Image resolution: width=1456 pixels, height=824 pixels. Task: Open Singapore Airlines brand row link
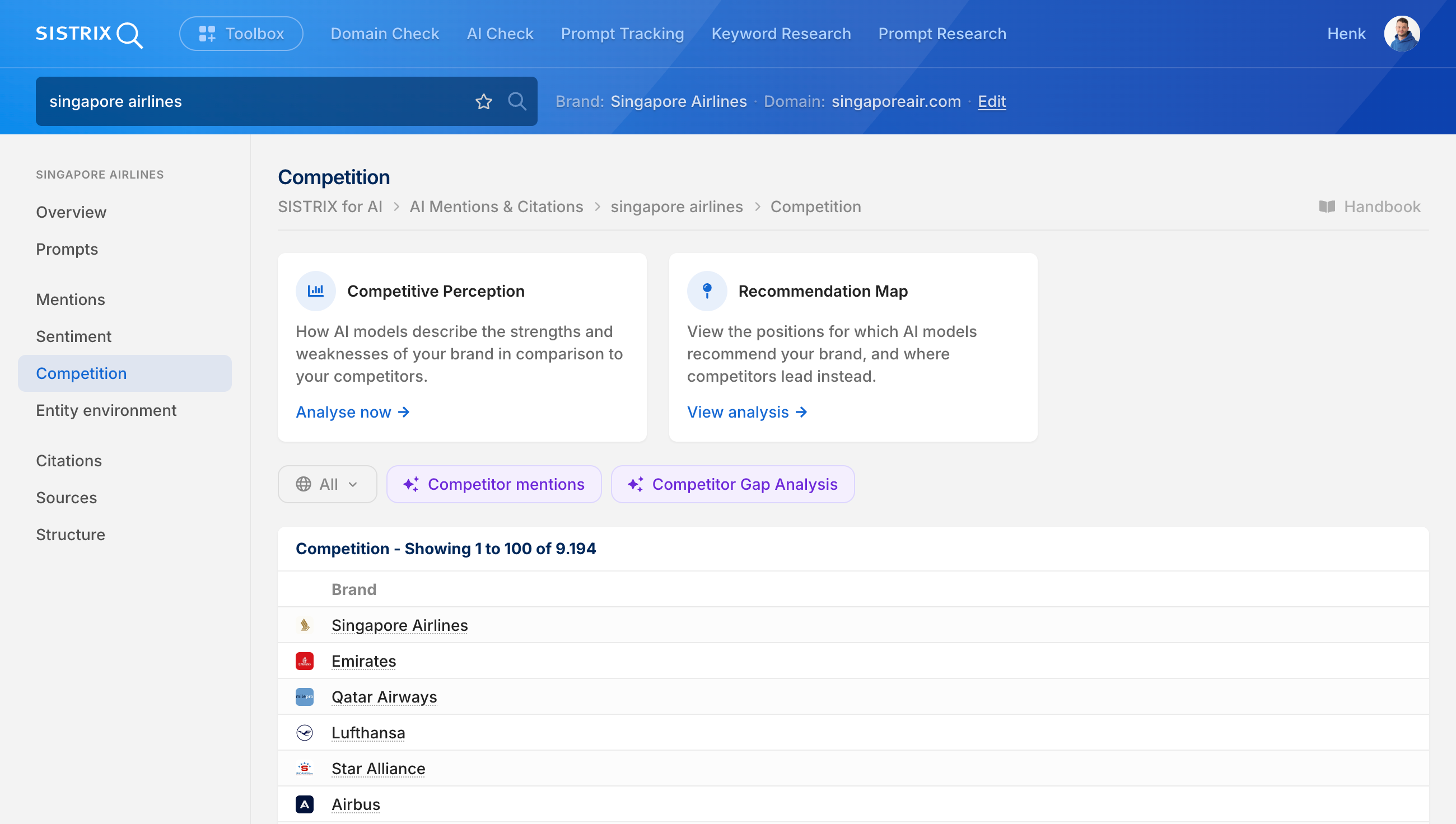click(400, 625)
